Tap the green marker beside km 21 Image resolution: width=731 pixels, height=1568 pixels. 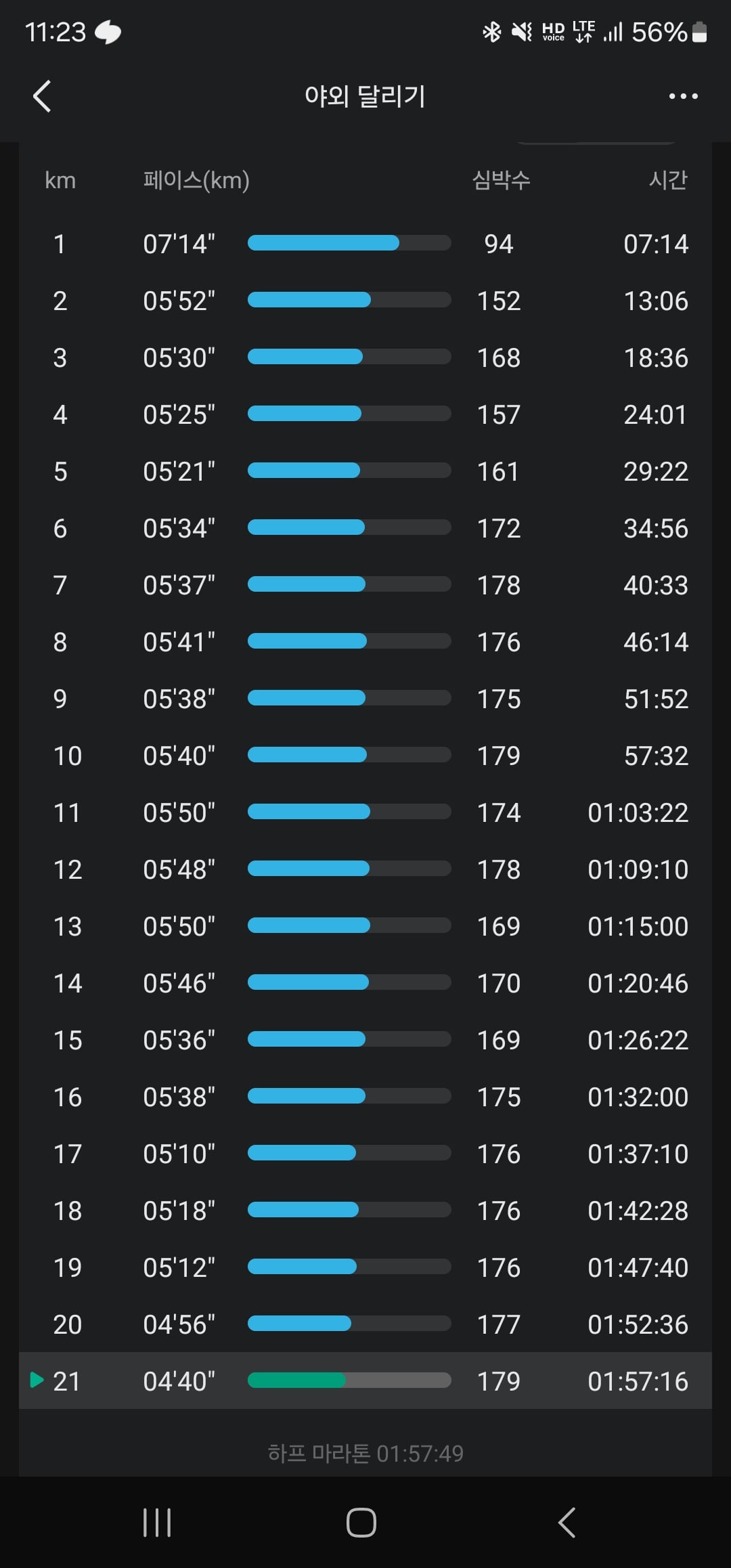coord(37,1379)
